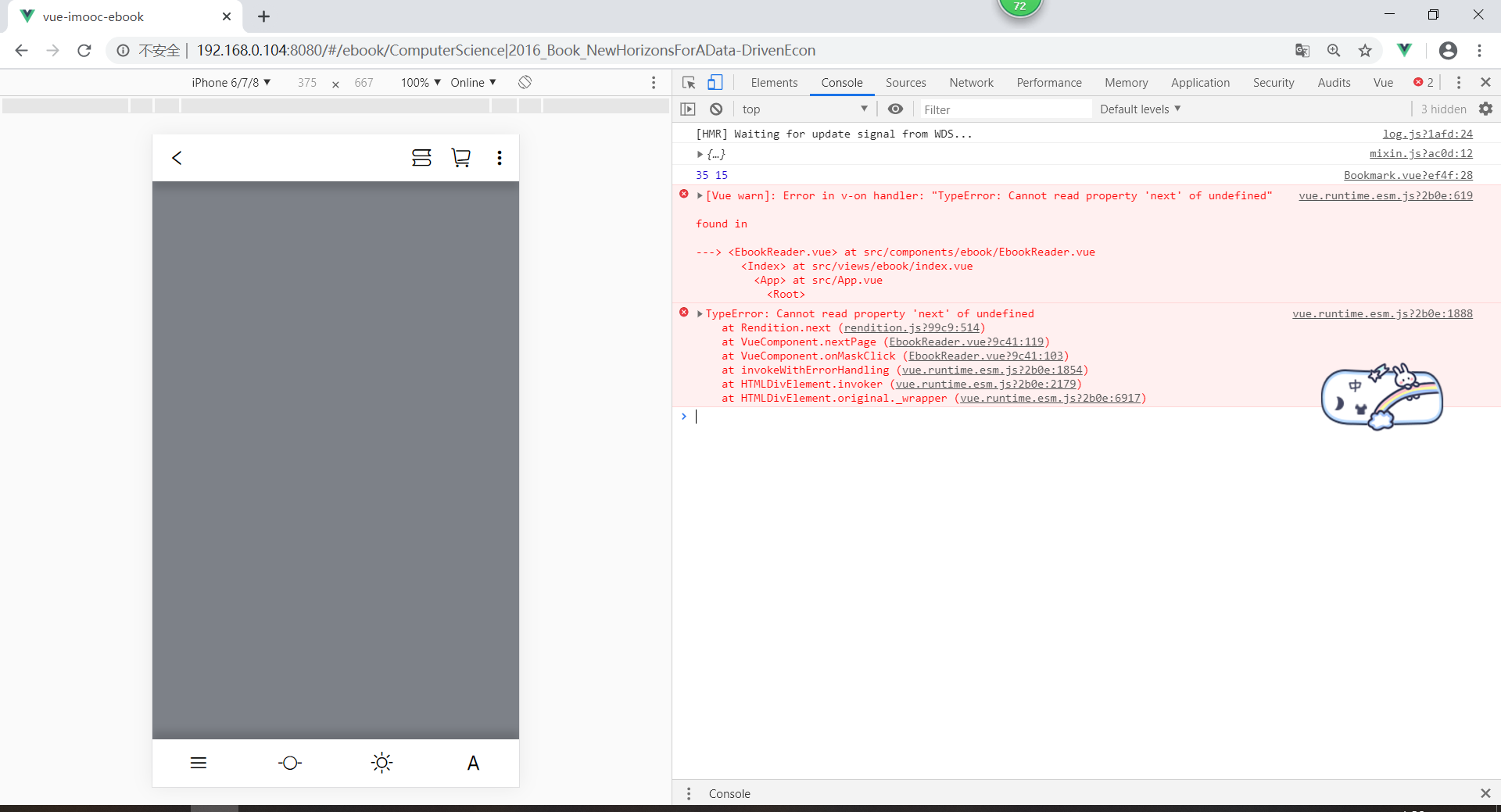Screen dimensions: 1501x812
Task: Click the site info not-secure icon
Action: [123, 50]
